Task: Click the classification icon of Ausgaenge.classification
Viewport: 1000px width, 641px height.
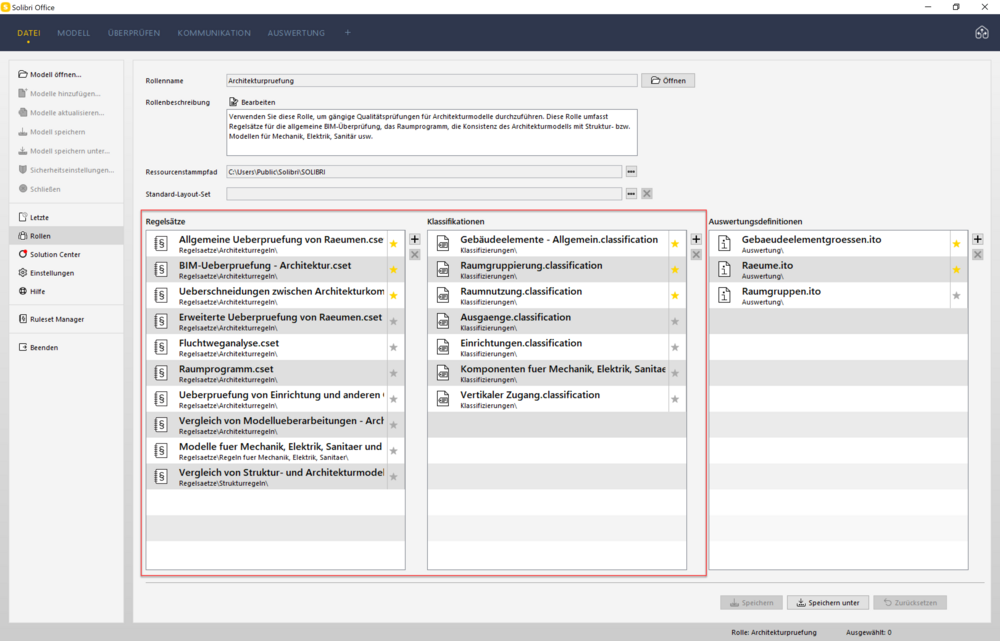Action: tap(443, 321)
